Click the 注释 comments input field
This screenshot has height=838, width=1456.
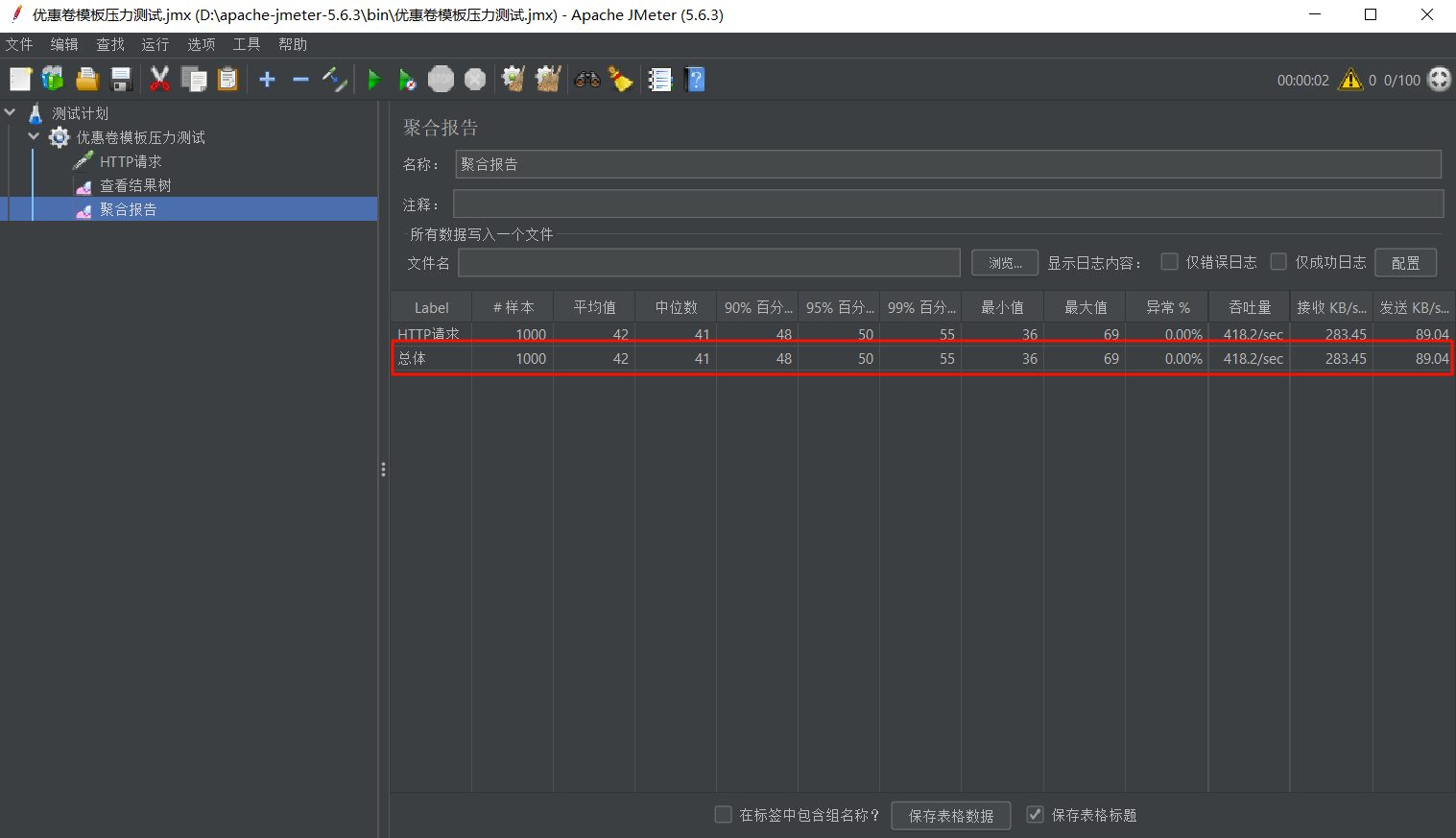click(x=948, y=204)
